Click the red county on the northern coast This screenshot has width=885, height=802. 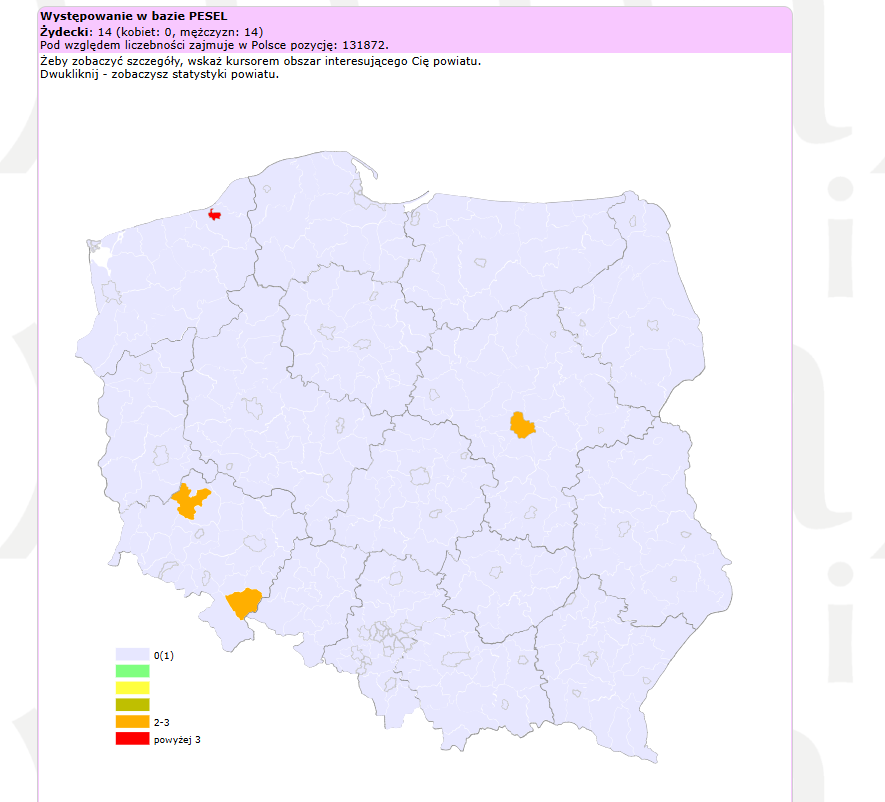(213, 214)
